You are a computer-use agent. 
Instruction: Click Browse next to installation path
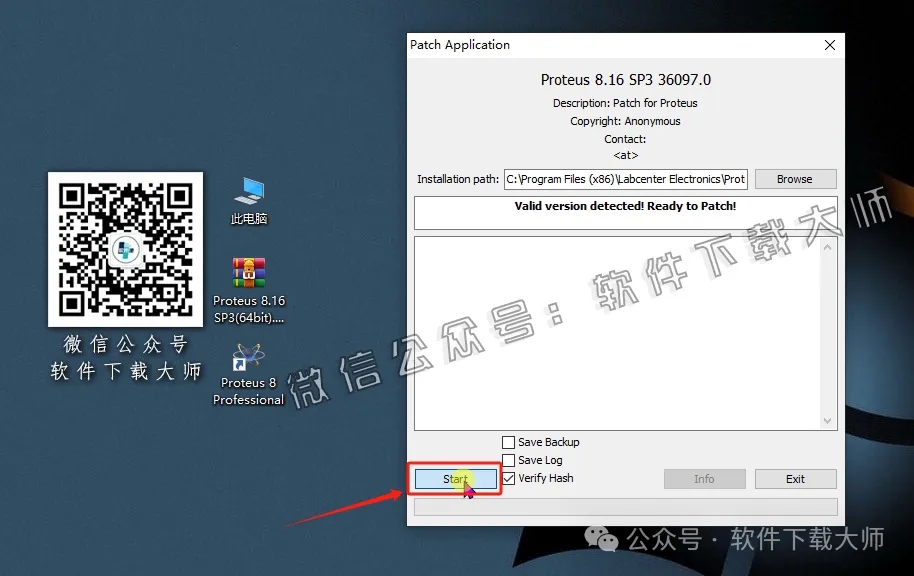pos(795,178)
